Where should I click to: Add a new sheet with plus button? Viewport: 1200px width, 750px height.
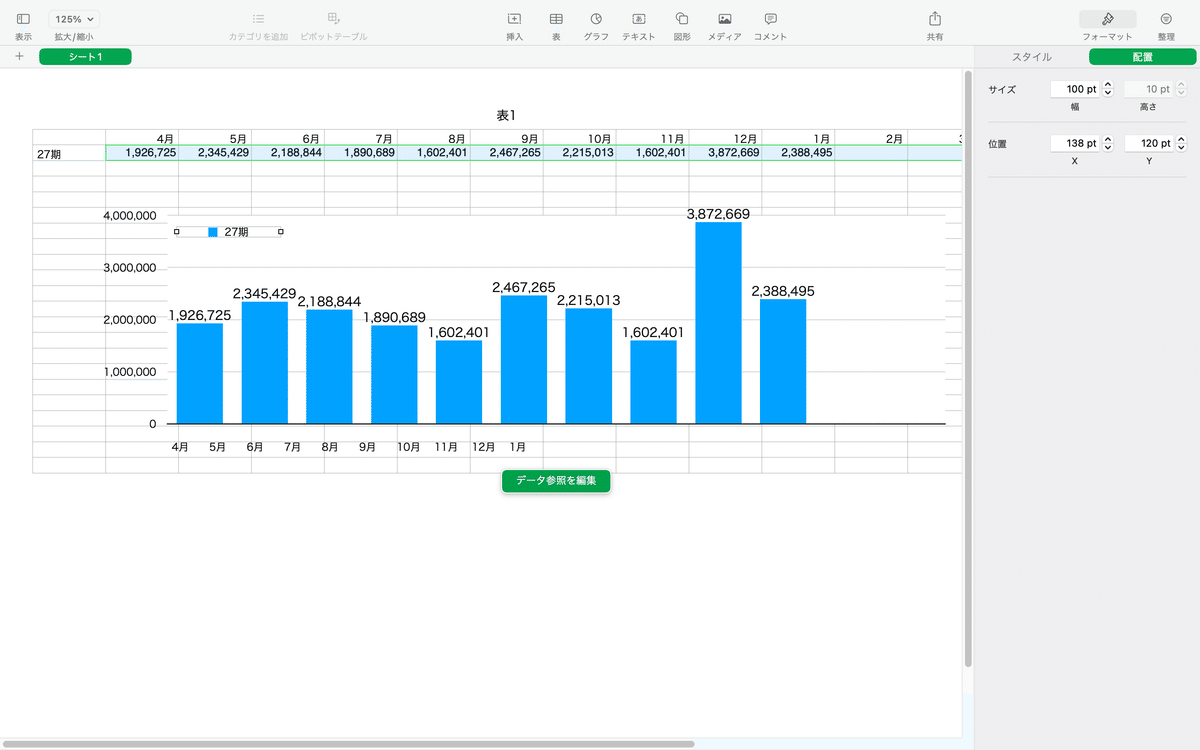coord(19,57)
